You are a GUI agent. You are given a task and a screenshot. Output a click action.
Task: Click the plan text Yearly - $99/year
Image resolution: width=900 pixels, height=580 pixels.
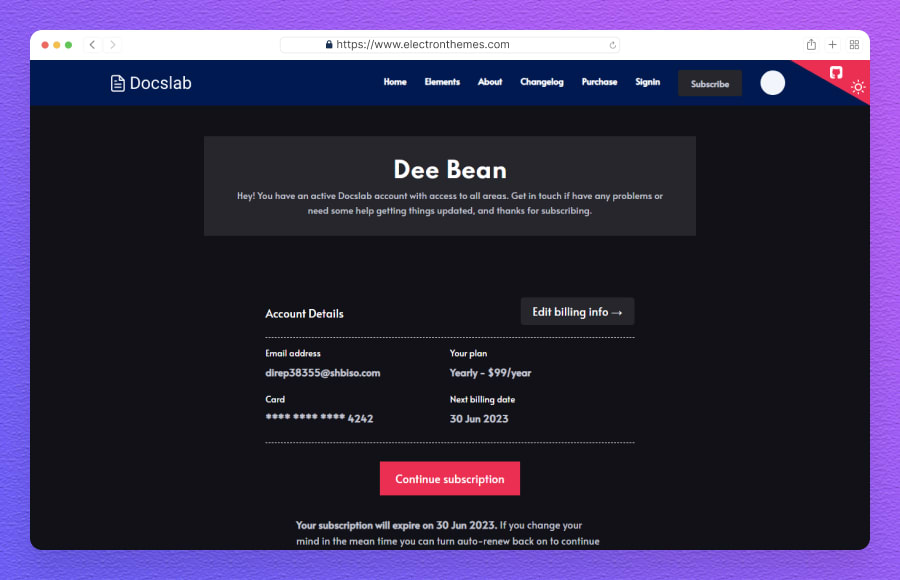(x=490, y=373)
